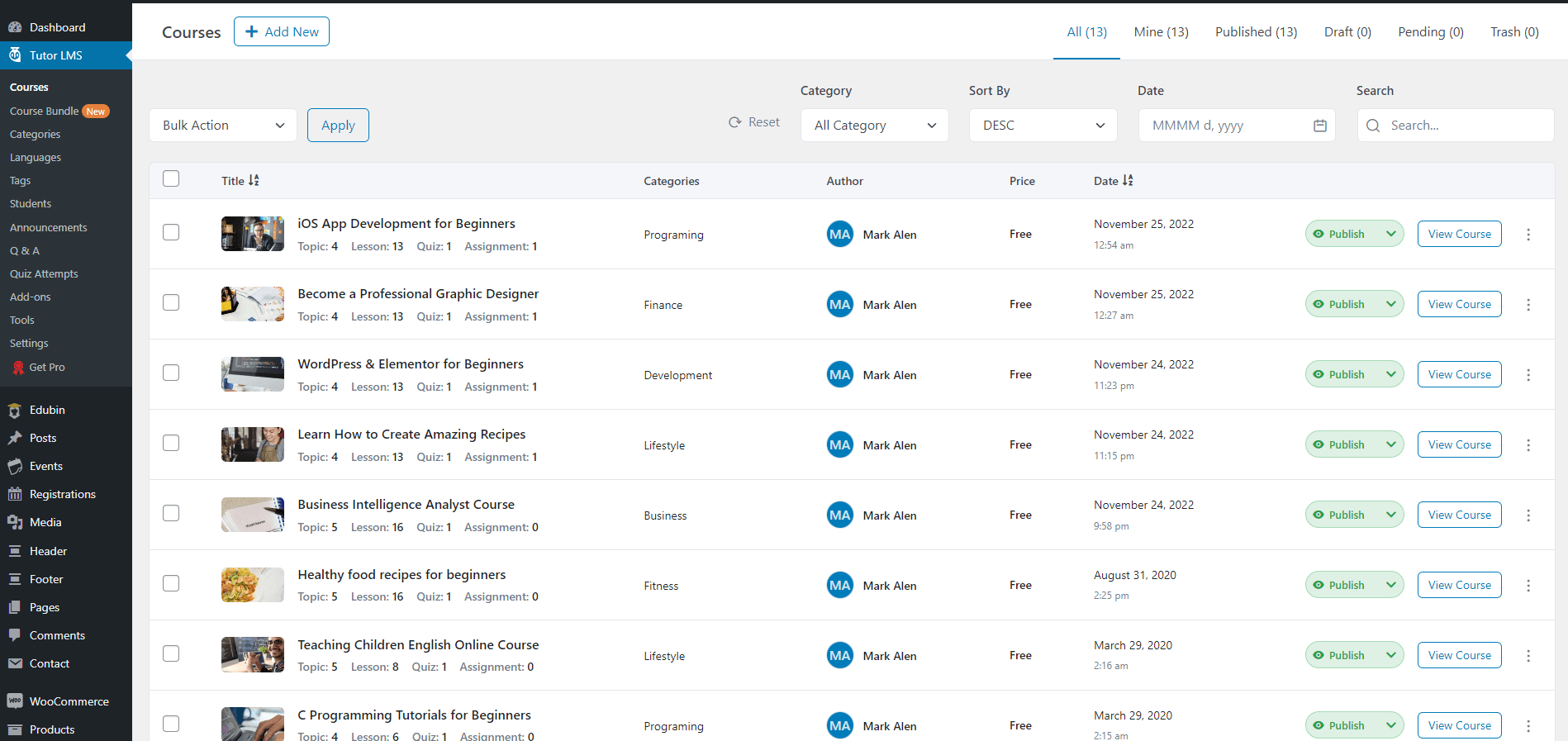Expand the Publish status dropdown for Graphic Designer course

1390,304
